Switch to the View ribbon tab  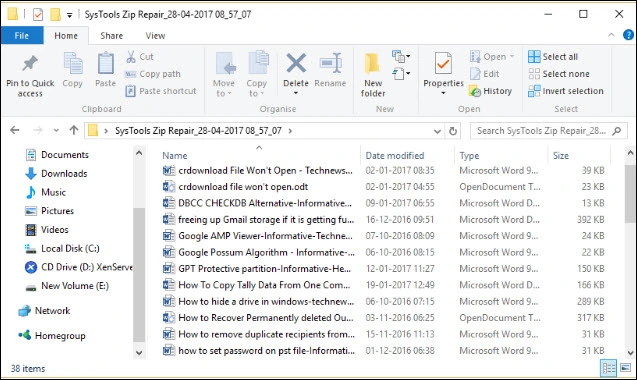[x=155, y=36]
